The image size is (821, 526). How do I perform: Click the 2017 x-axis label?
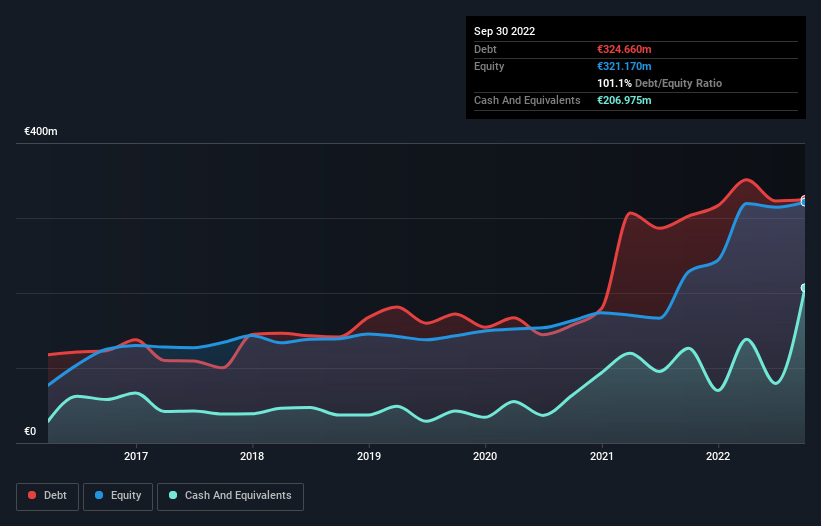136,456
